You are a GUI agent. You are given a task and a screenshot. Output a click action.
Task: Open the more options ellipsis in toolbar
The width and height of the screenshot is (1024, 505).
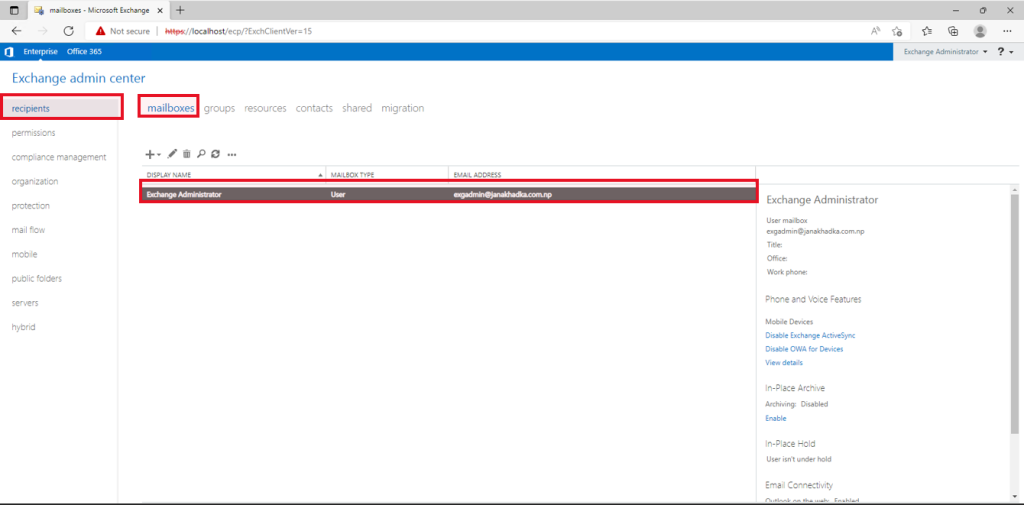point(231,155)
